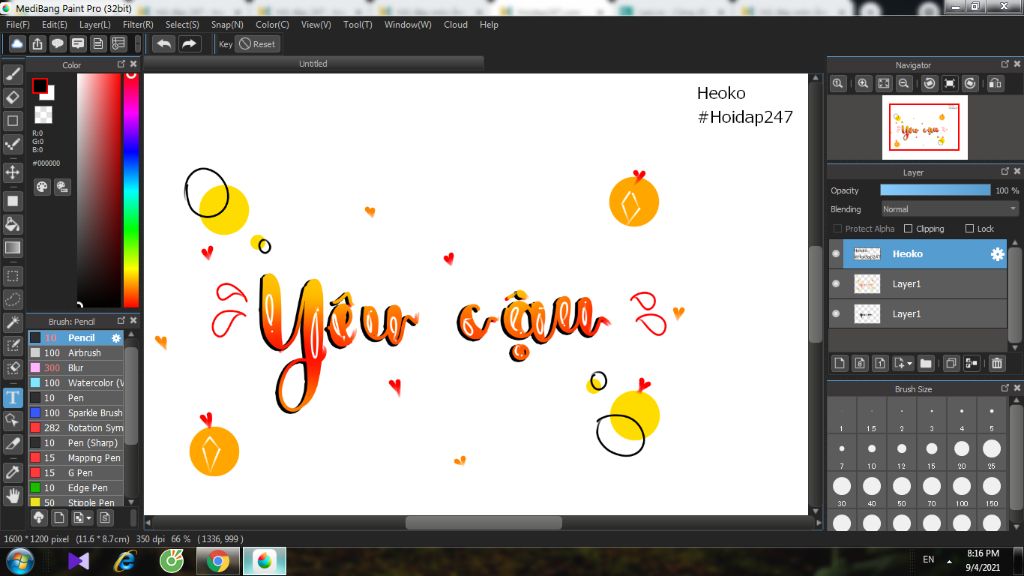Undock the Brush Size panel
1024x576 pixels.
click(x=1004, y=388)
